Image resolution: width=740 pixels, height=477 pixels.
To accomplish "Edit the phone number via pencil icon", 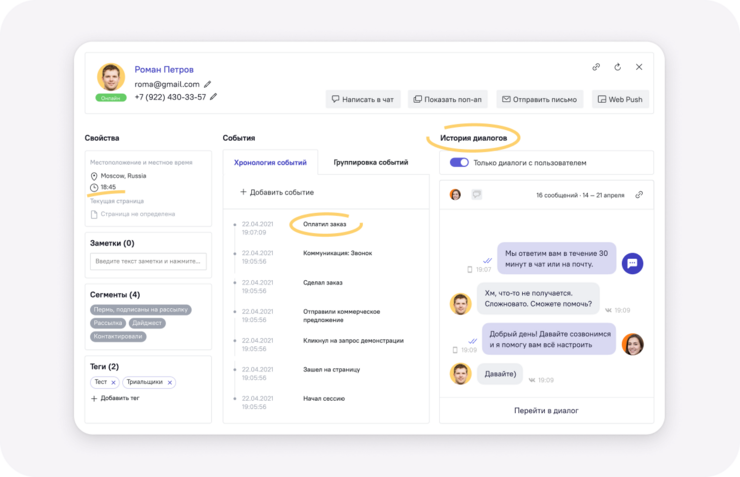I will (x=214, y=97).
